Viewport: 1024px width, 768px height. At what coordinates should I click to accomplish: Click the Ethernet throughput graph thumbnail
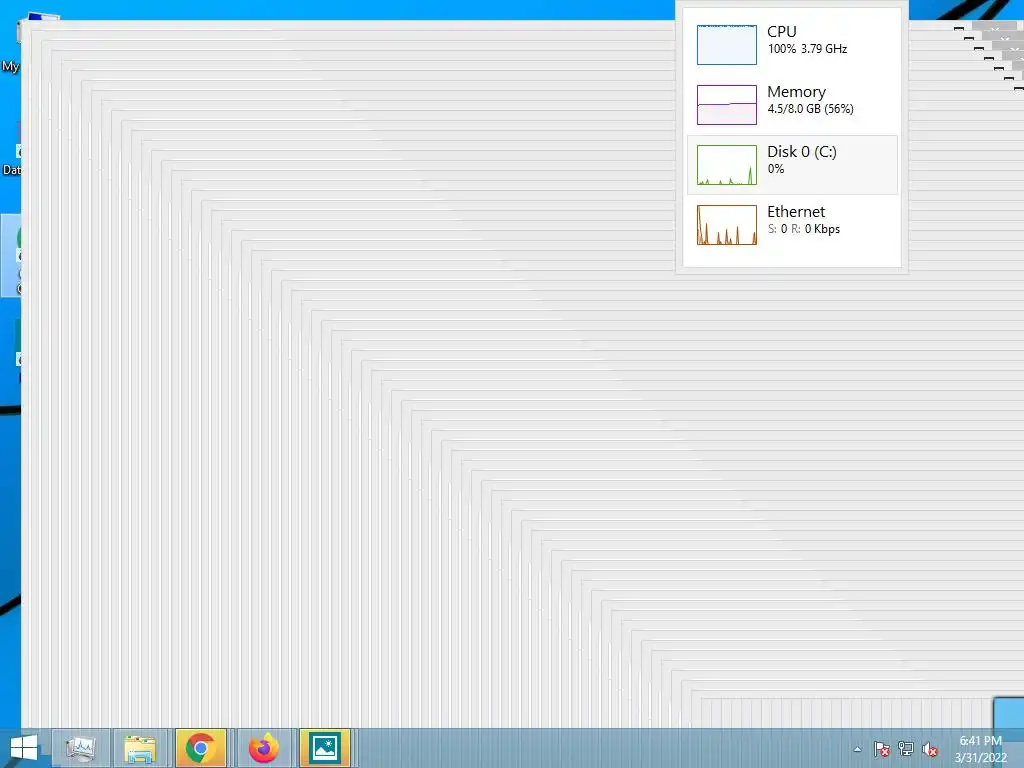(x=727, y=225)
